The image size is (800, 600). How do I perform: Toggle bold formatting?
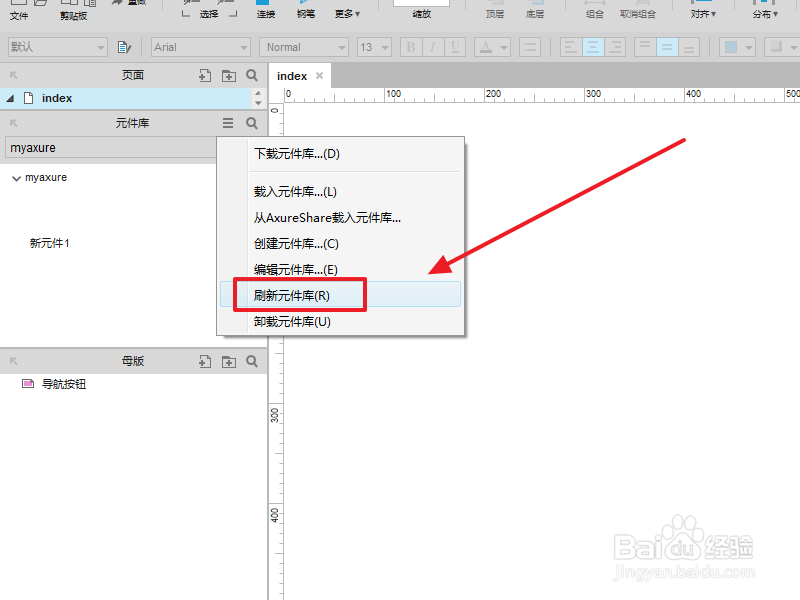(x=411, y=47)
